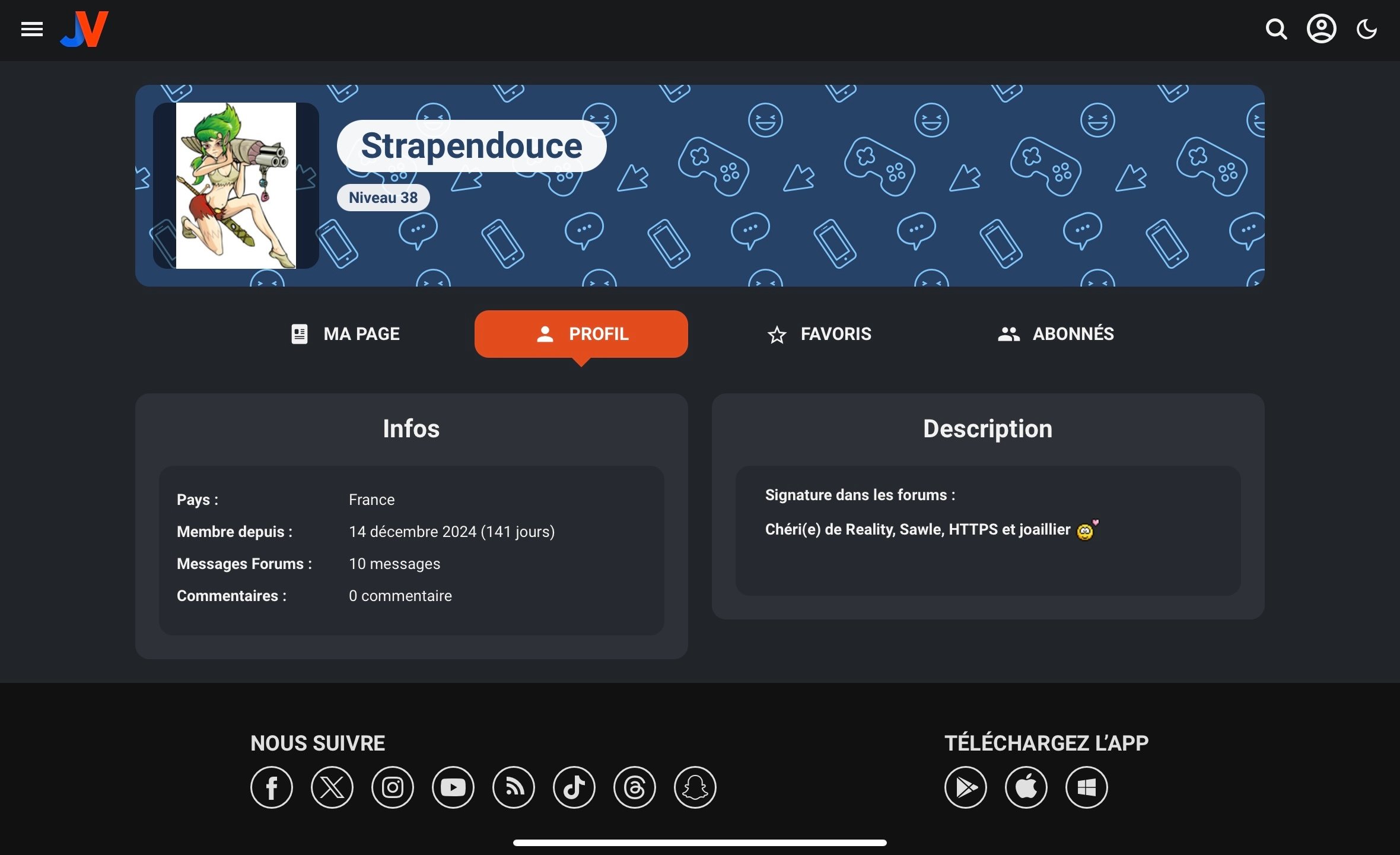The height and width of the screenshot is (855, 1400).
Task: Select the PROFIL tab
Action: 581,334
